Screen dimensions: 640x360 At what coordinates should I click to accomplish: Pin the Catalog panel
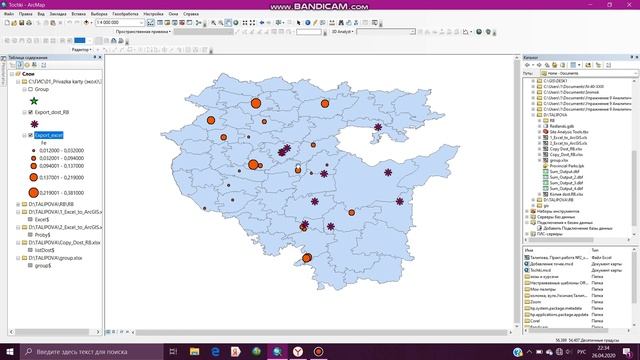click(x=631, y=57)
